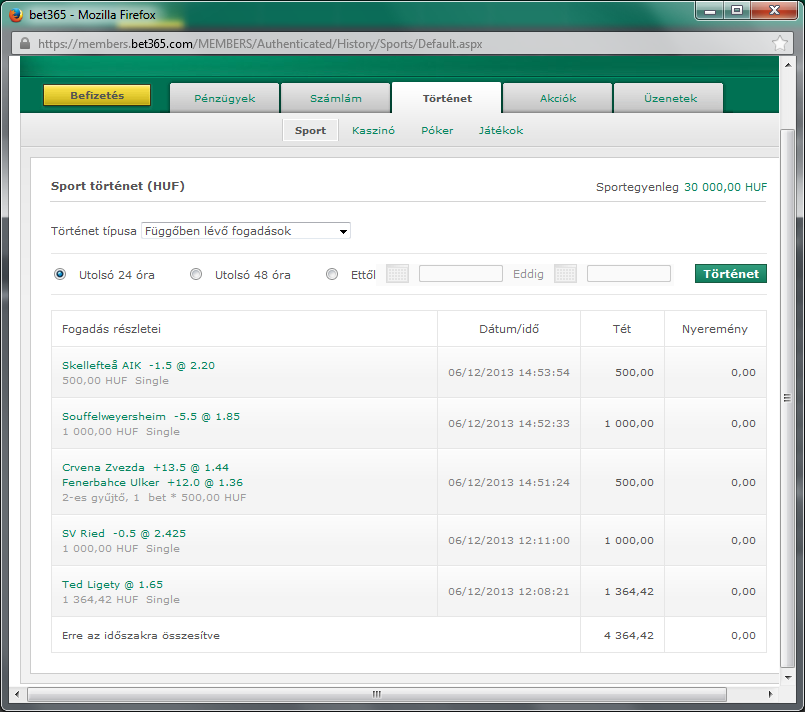Click the Nyeremény column header
The image size is (805, 712).
[x=715, y=329]
